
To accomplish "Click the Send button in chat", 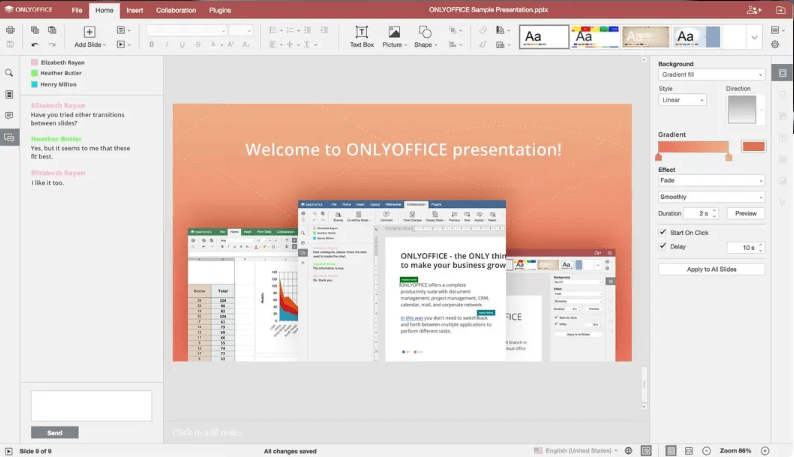I will (55, 433).
